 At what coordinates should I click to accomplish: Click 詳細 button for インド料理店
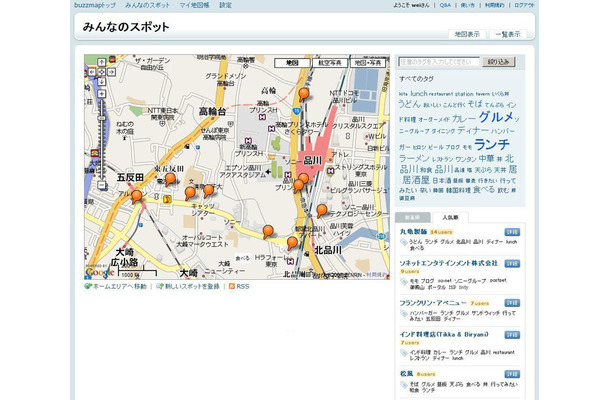pyautogui.click(x=512, y=335)
